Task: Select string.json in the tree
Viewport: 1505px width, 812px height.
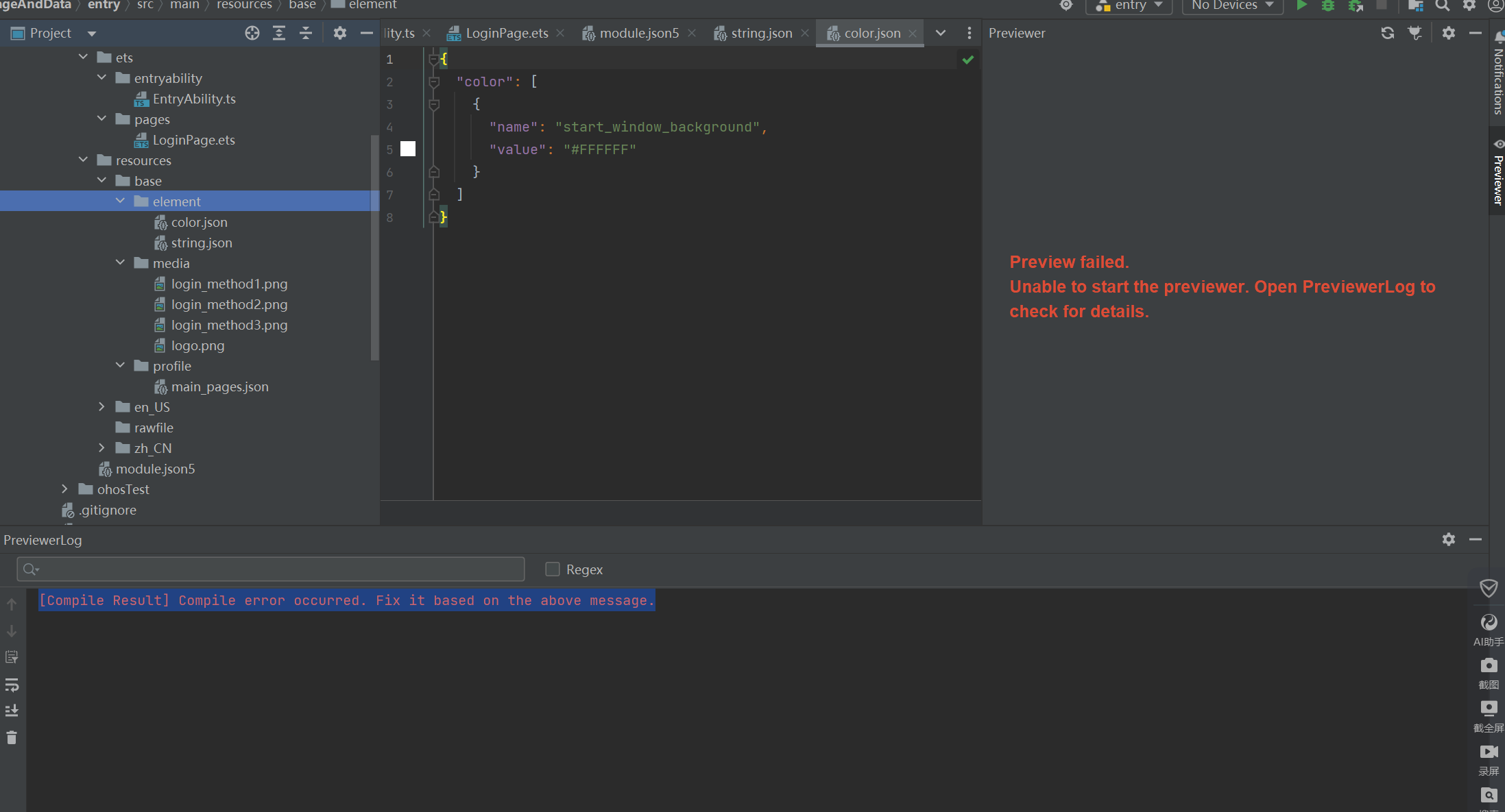Action: [x=202, y=243]
